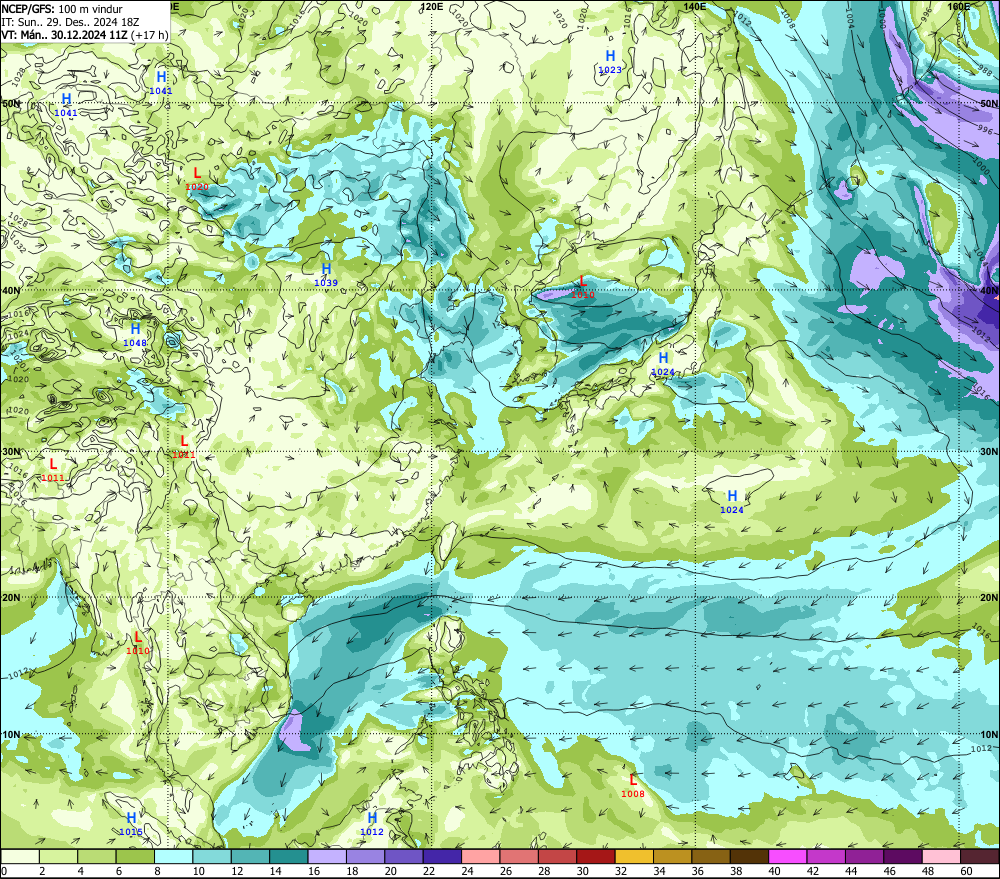Pick the pale cream 0–2 legend swatch
The height and width of the screenshot is (879, 1000).
click(20, 856)
